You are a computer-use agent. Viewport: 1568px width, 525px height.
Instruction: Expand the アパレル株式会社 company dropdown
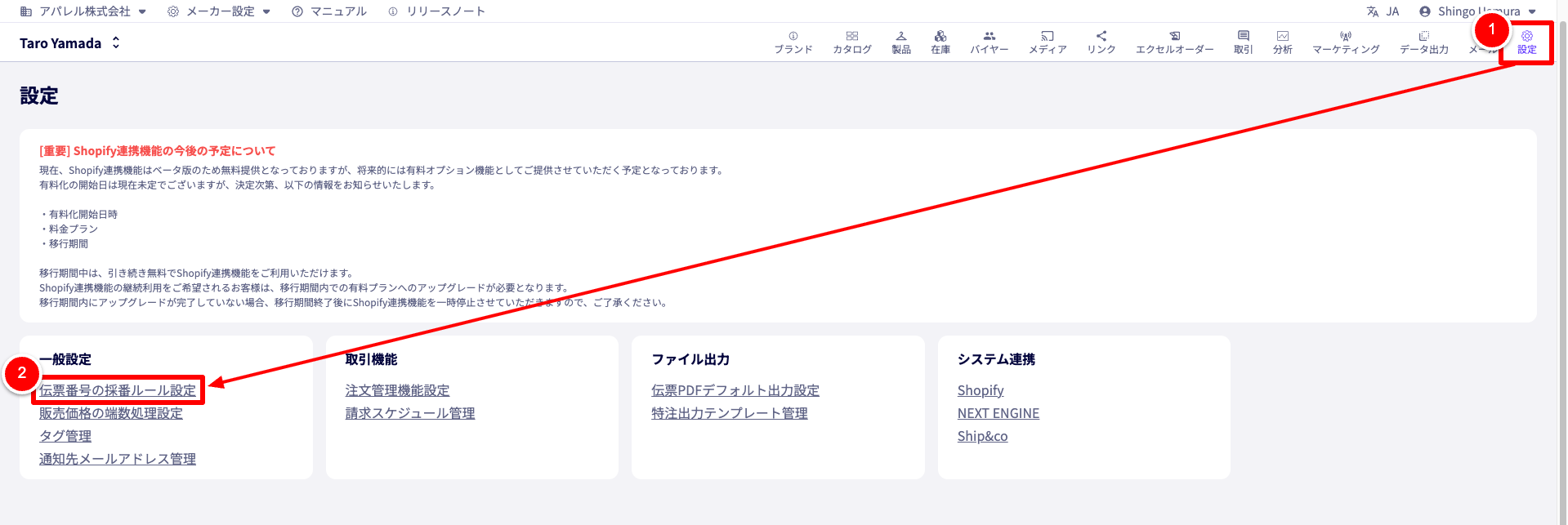point(83,11)
